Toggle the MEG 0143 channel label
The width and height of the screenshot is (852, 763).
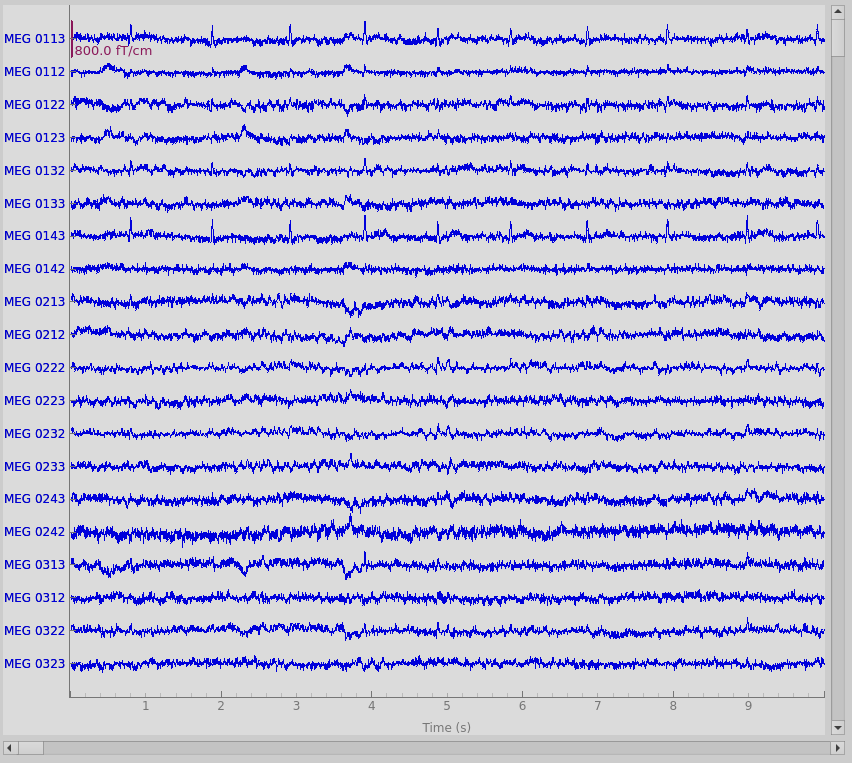pos(35,236)
